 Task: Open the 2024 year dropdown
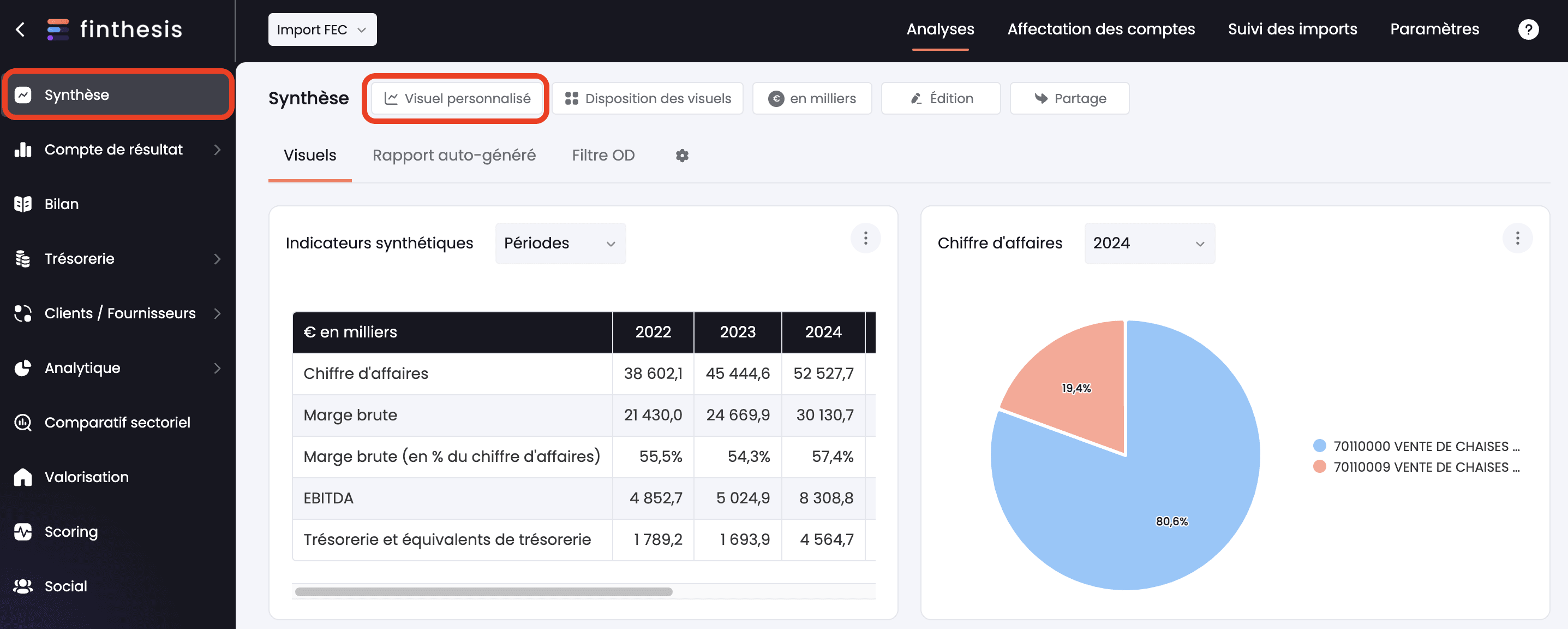(x=1149, y=243)
